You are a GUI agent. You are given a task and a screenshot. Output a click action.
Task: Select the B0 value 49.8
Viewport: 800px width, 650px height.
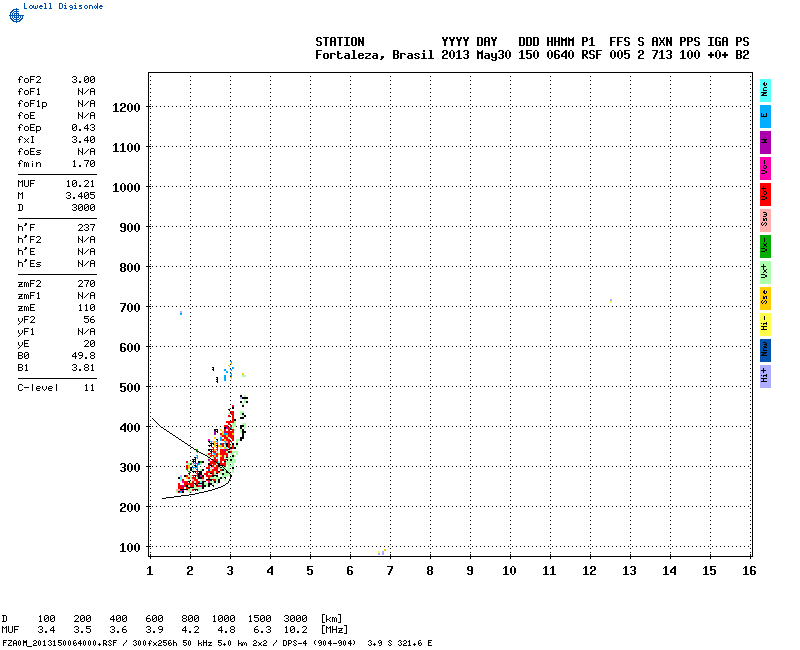coord(83,356)
